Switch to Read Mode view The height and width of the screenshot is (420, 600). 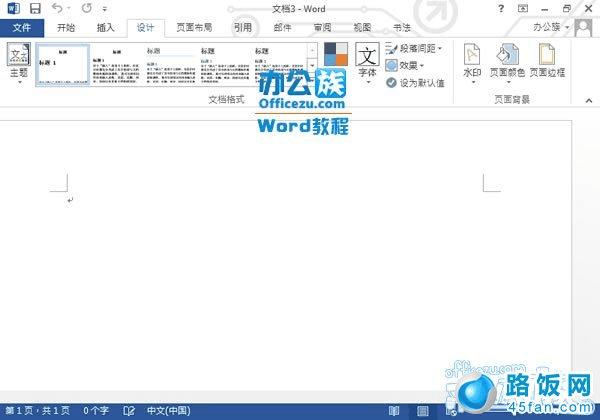[x=394, y=411]
